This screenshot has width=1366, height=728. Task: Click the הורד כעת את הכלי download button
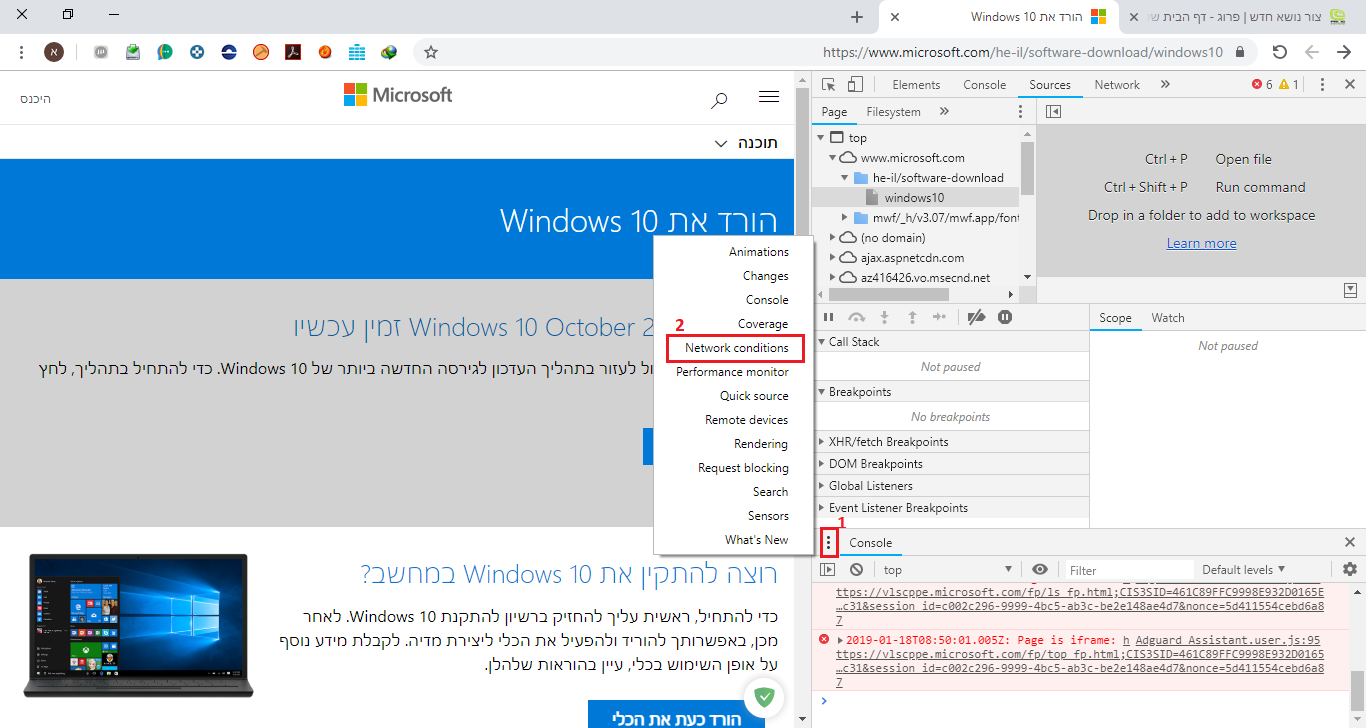(x=677, y=719)
